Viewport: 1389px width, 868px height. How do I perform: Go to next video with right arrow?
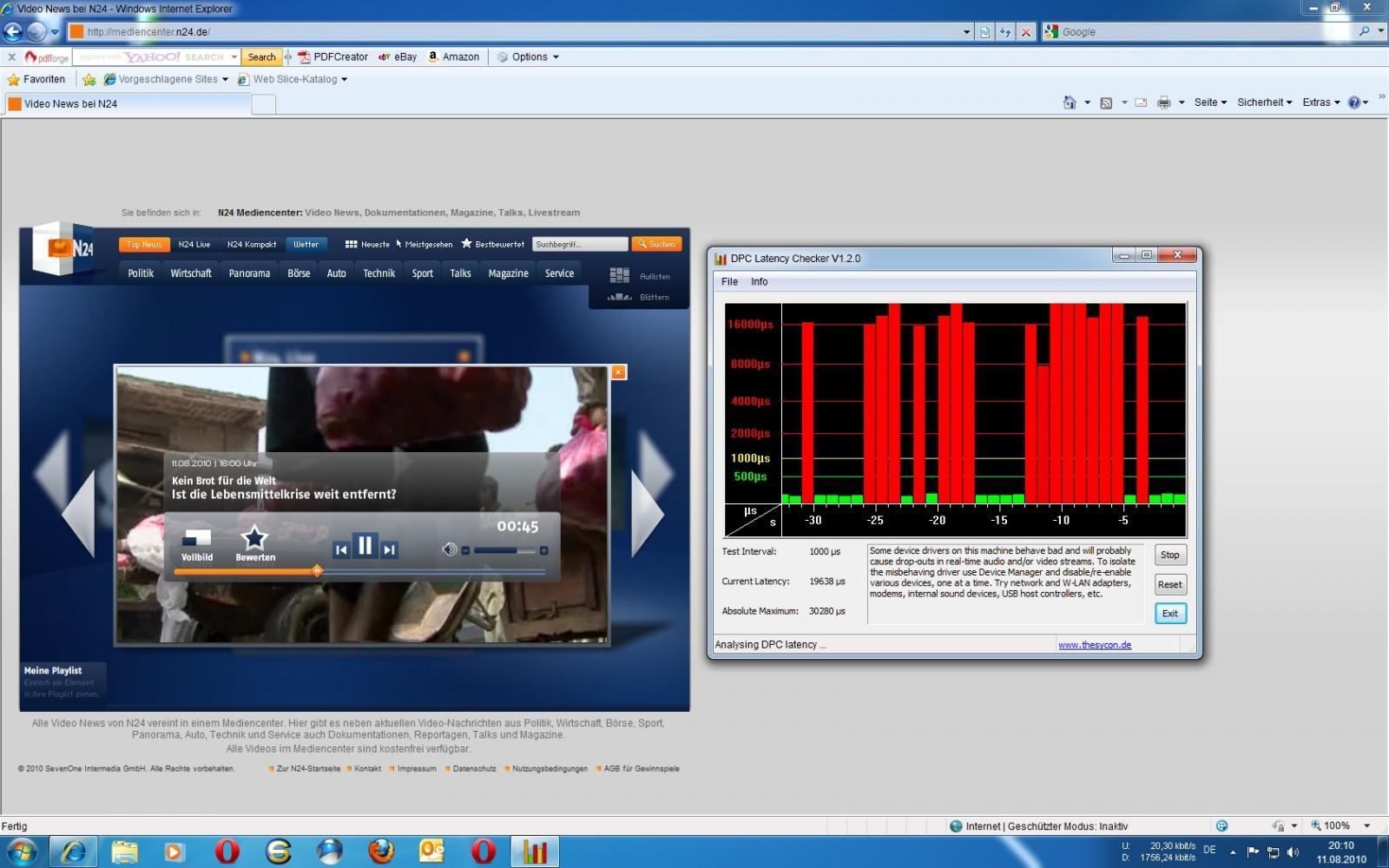[x=648, y=512]
